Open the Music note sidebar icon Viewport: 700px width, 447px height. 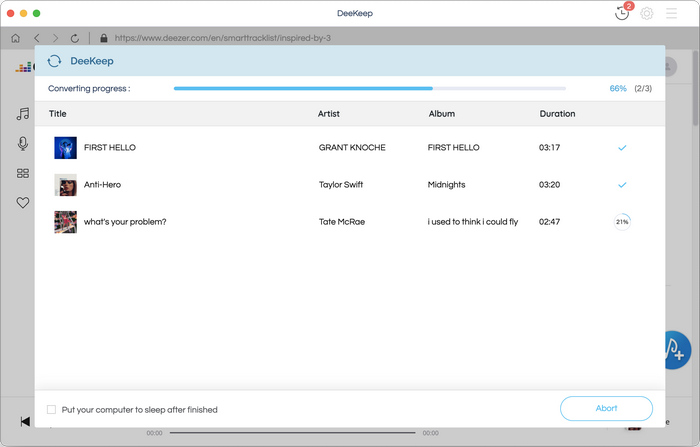(x=23, y=114)
